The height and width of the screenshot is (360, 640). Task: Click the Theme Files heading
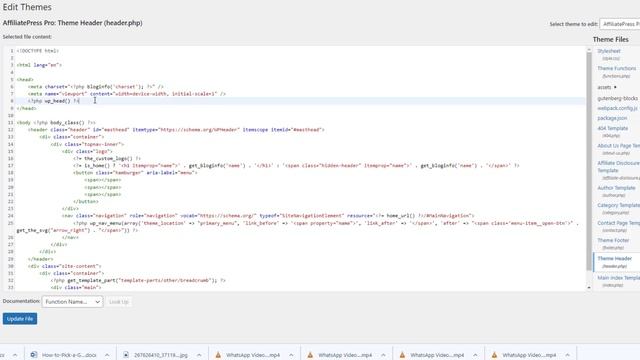click(611, 40)
